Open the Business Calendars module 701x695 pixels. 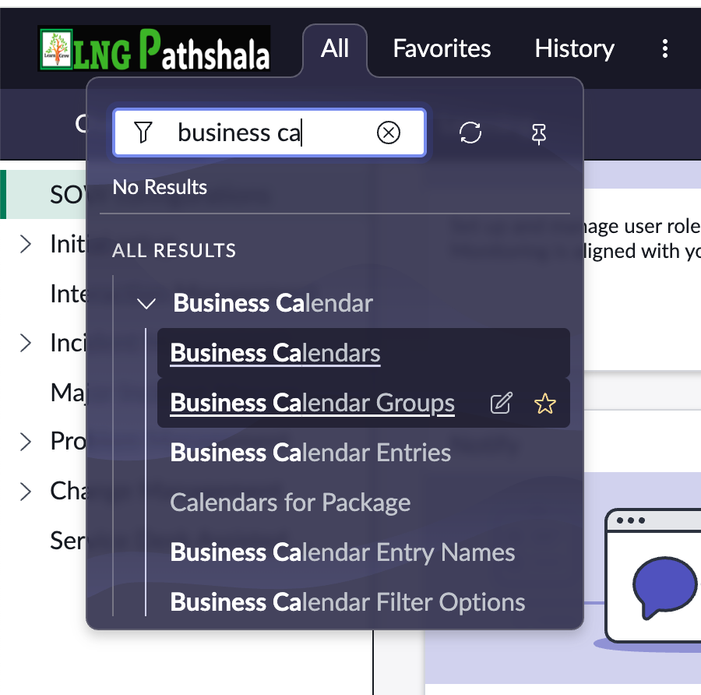[x=275, y=353]
